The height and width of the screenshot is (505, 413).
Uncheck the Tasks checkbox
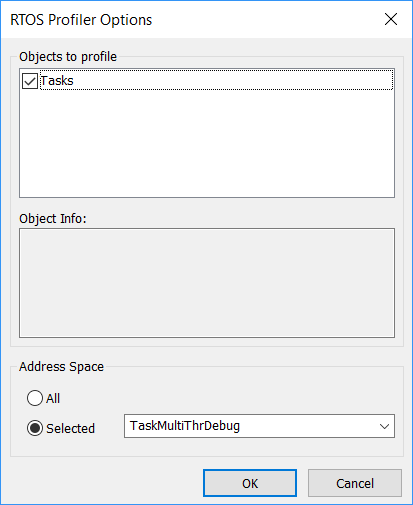point(30,81)
